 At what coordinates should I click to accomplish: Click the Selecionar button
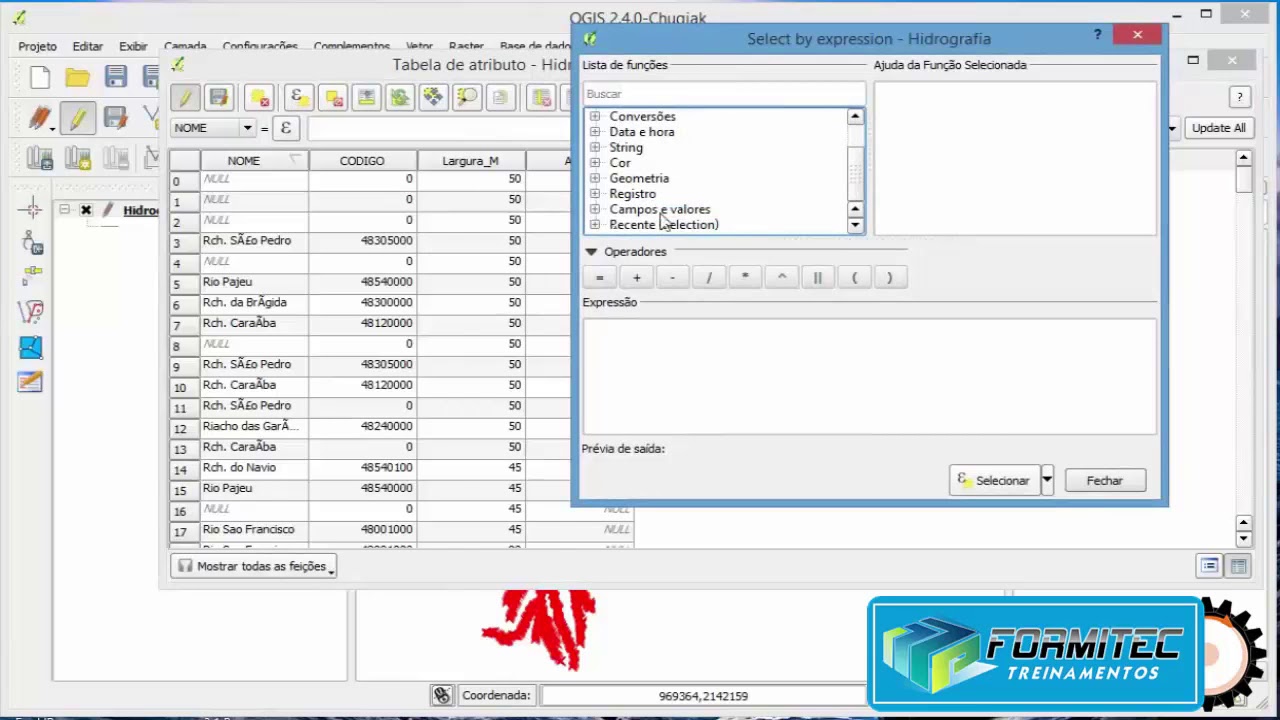(x=995, y=480)
